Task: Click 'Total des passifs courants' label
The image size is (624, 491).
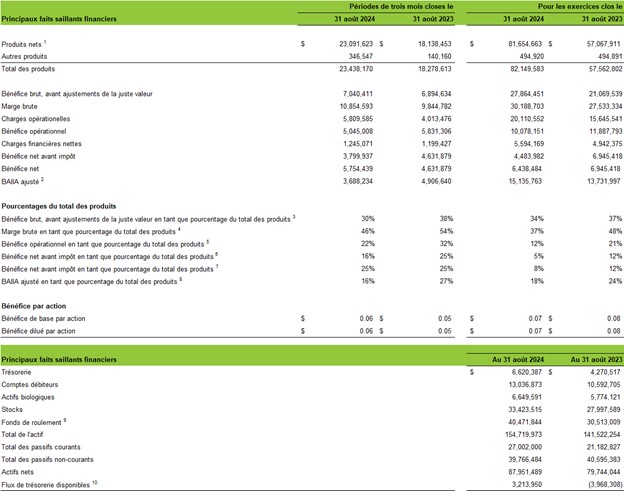Action: point(41,447)
